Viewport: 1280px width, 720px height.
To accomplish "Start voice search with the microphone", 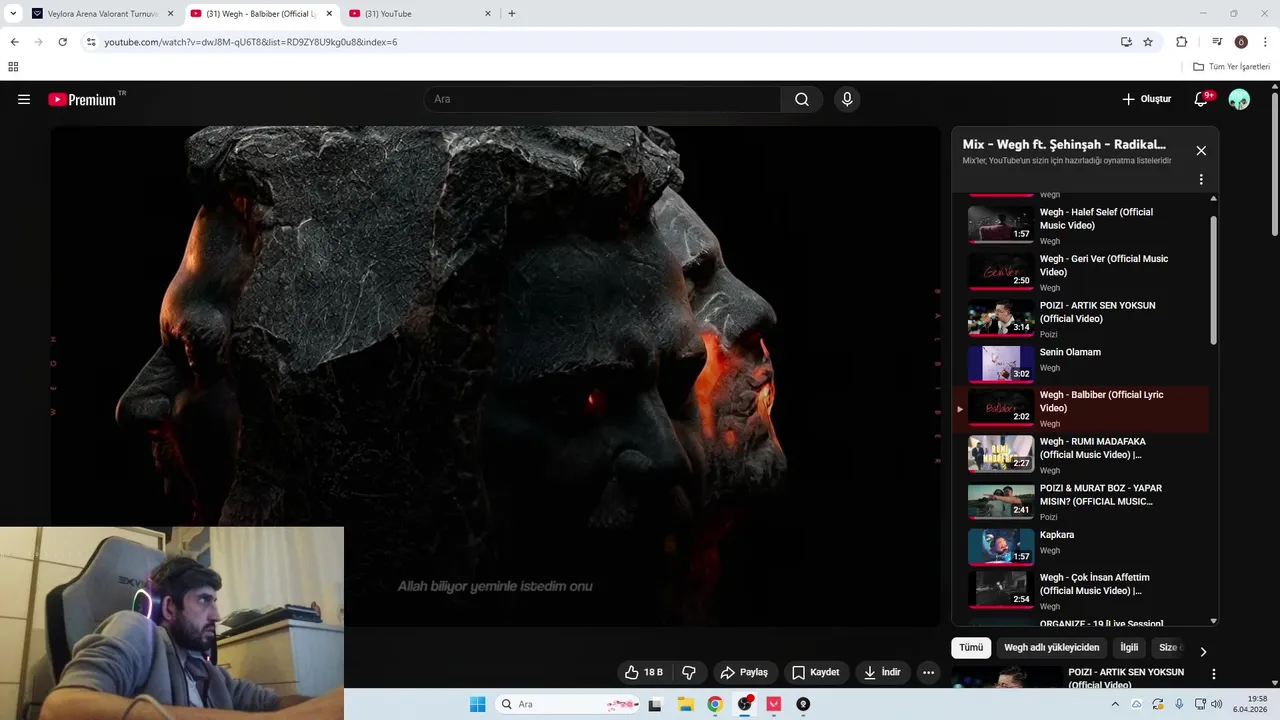I will coord(847,99).
